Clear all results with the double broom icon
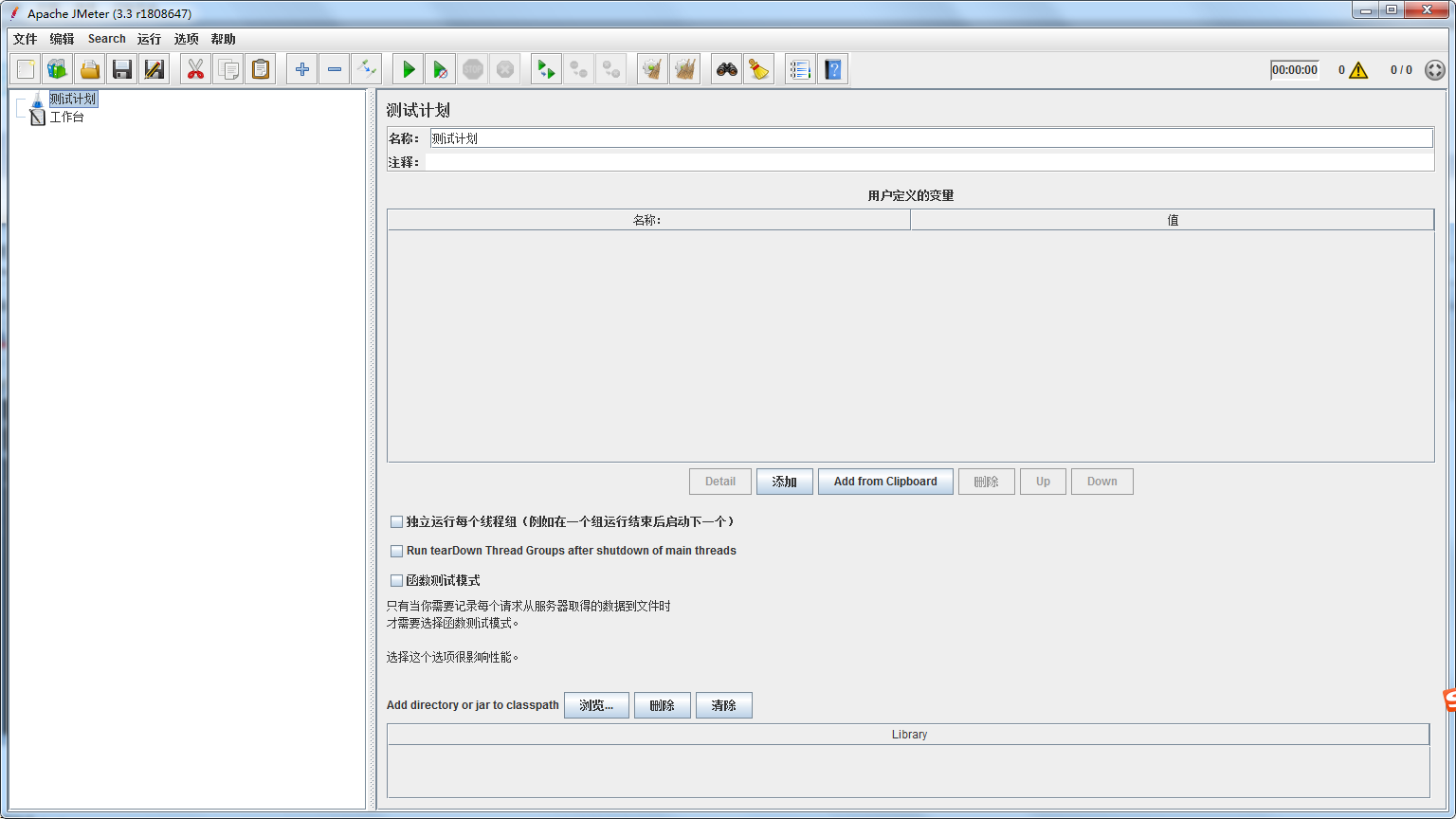 point(685,69)
